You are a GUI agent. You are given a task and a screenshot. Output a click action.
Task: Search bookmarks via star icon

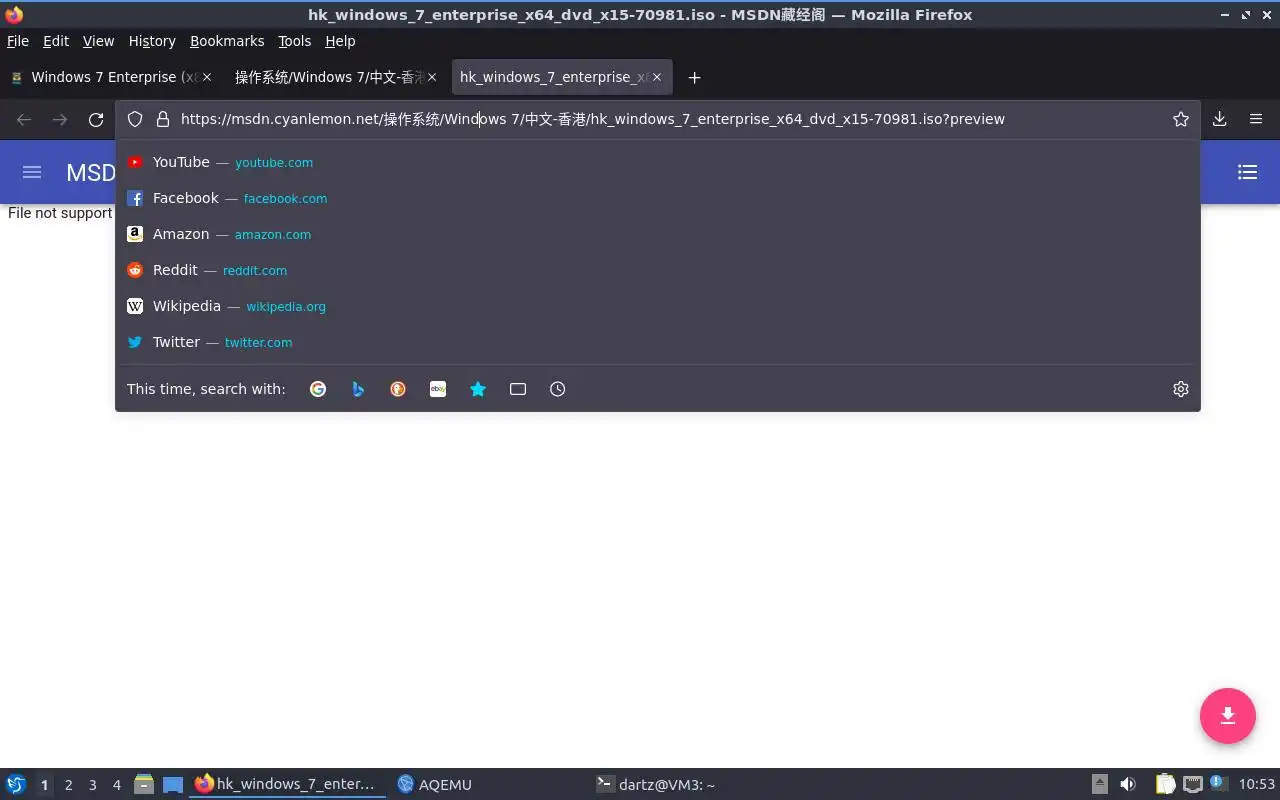coord(478,389)
